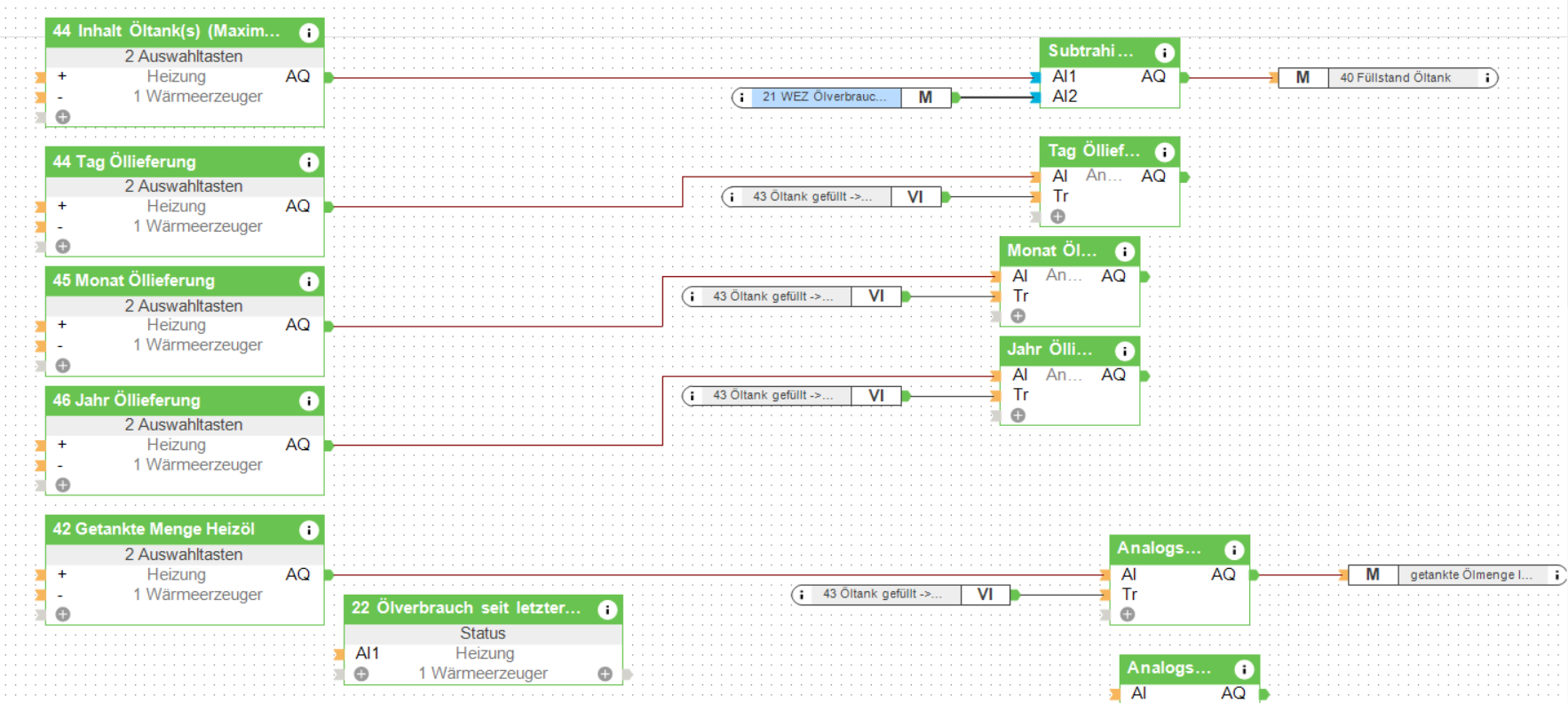1568x703 pixels.
Task: Select the 46 Jahr Öllieferung block title
Action: pyautogui.click(x=126, y=400)
